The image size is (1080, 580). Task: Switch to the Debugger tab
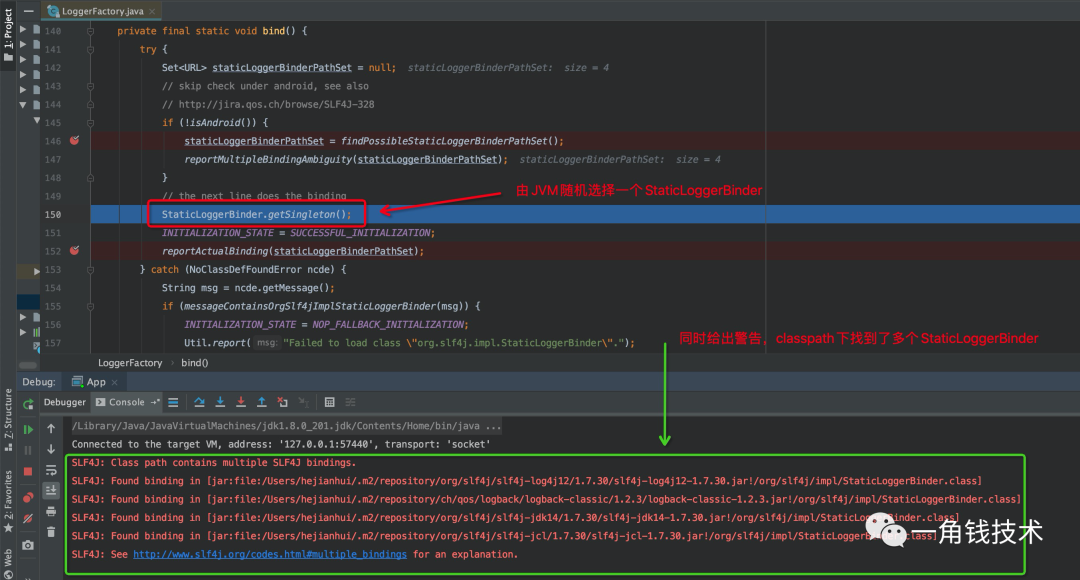click(x=65, y=402)
